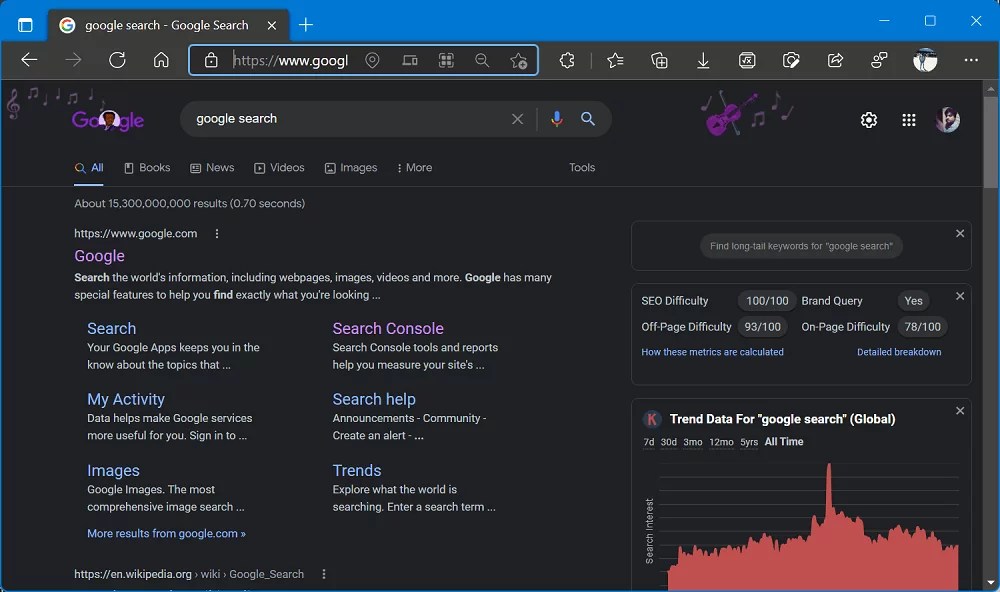Click the Keywords Everywhere K icon

651,419
